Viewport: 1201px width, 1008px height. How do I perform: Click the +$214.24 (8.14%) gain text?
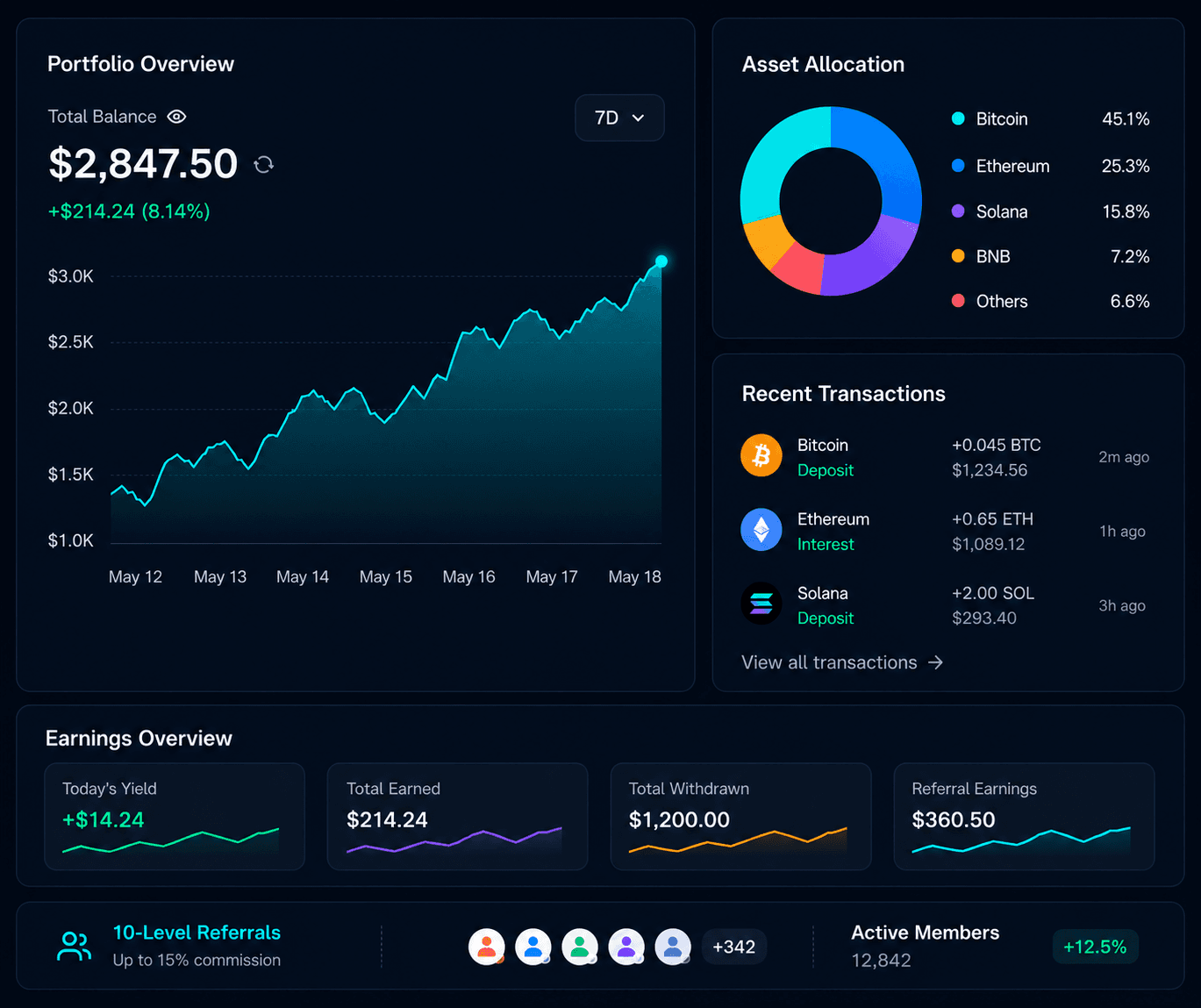[129, 211]
